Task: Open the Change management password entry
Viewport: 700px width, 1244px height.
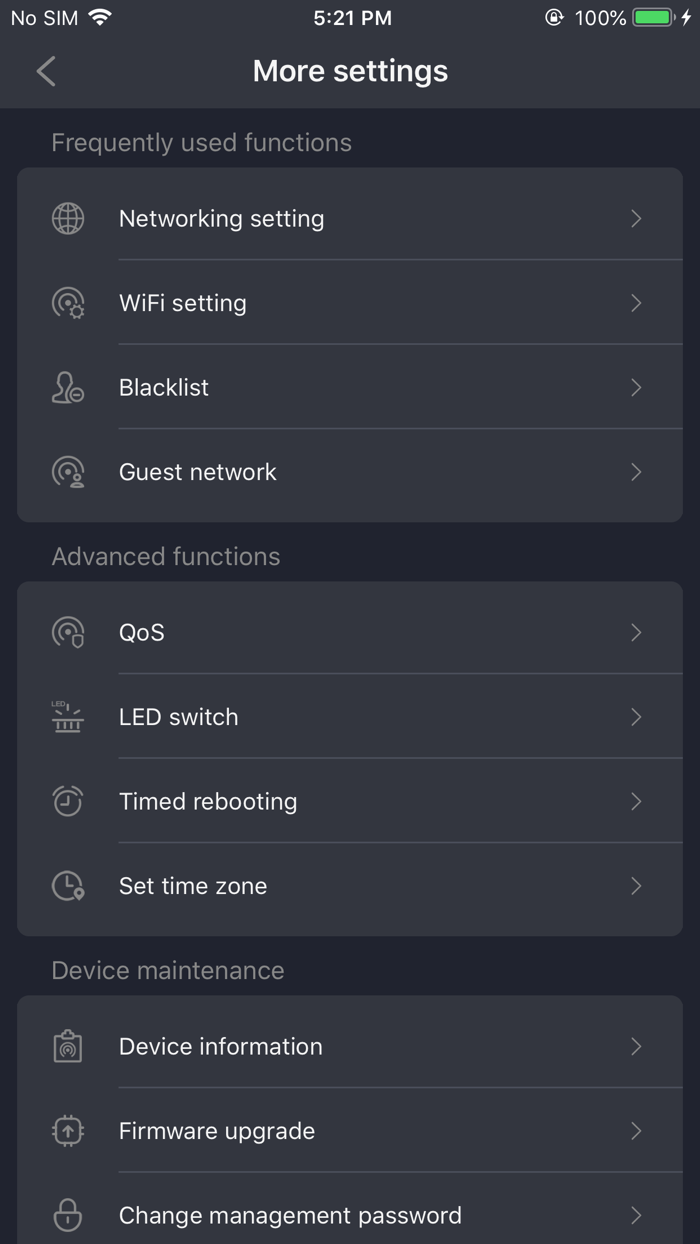Action: coord(350,1215)
